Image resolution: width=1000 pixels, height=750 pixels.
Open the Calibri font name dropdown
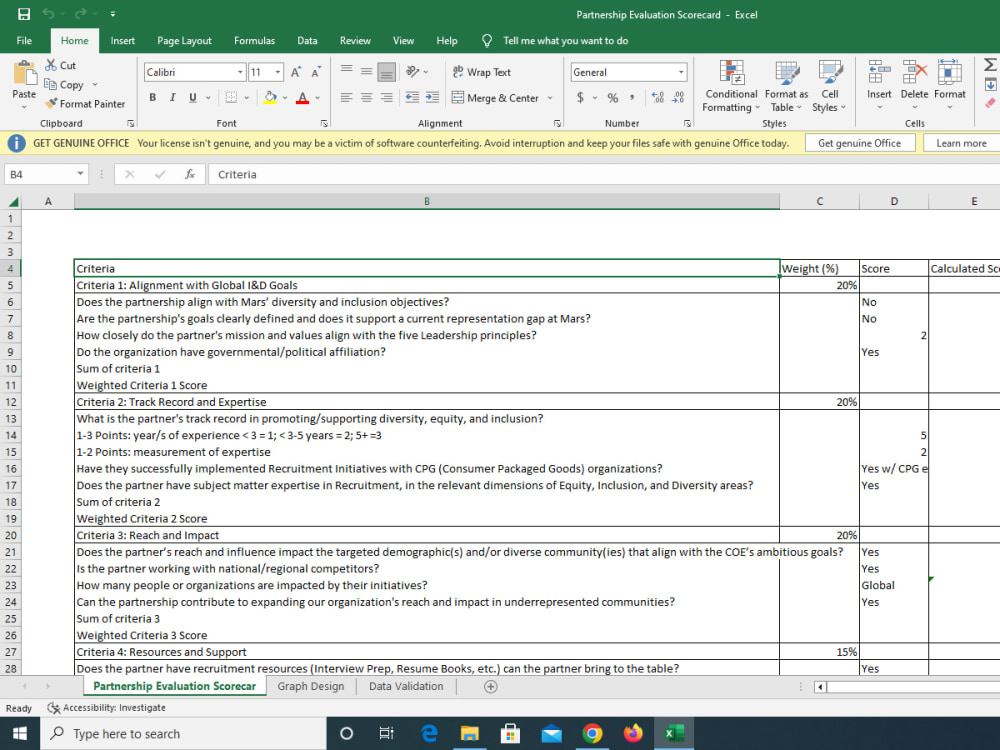(x=240, y=72)
